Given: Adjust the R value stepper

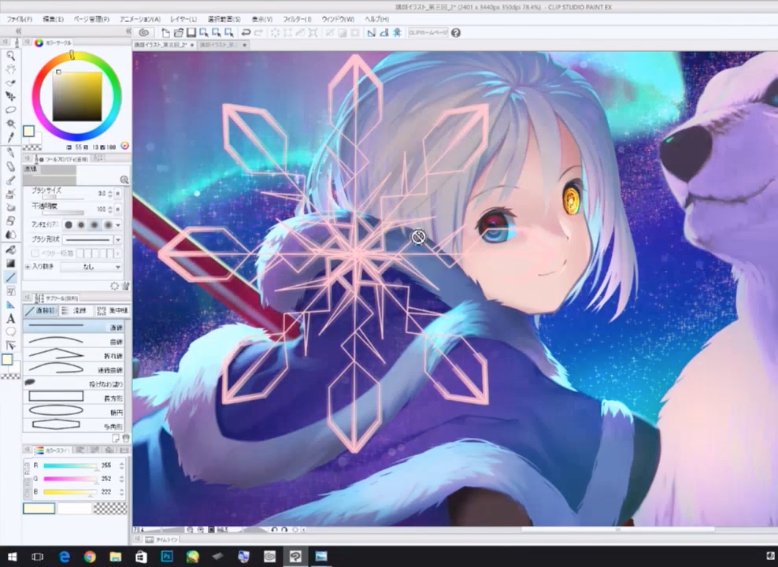Looking at the screenshot, I should pyautogui.click(x=122, y=465).
